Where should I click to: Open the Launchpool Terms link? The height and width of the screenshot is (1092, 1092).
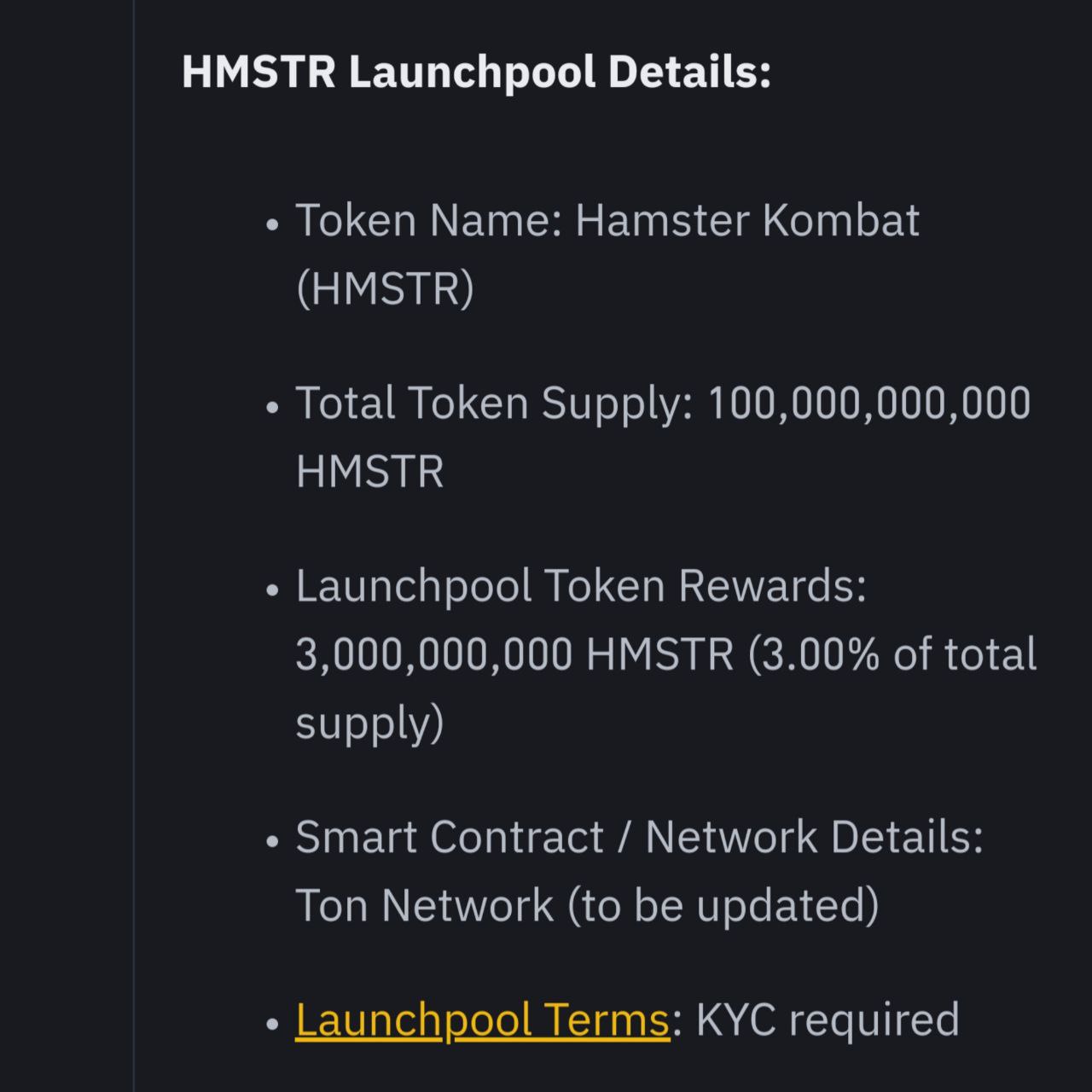tap(482, 1019)
